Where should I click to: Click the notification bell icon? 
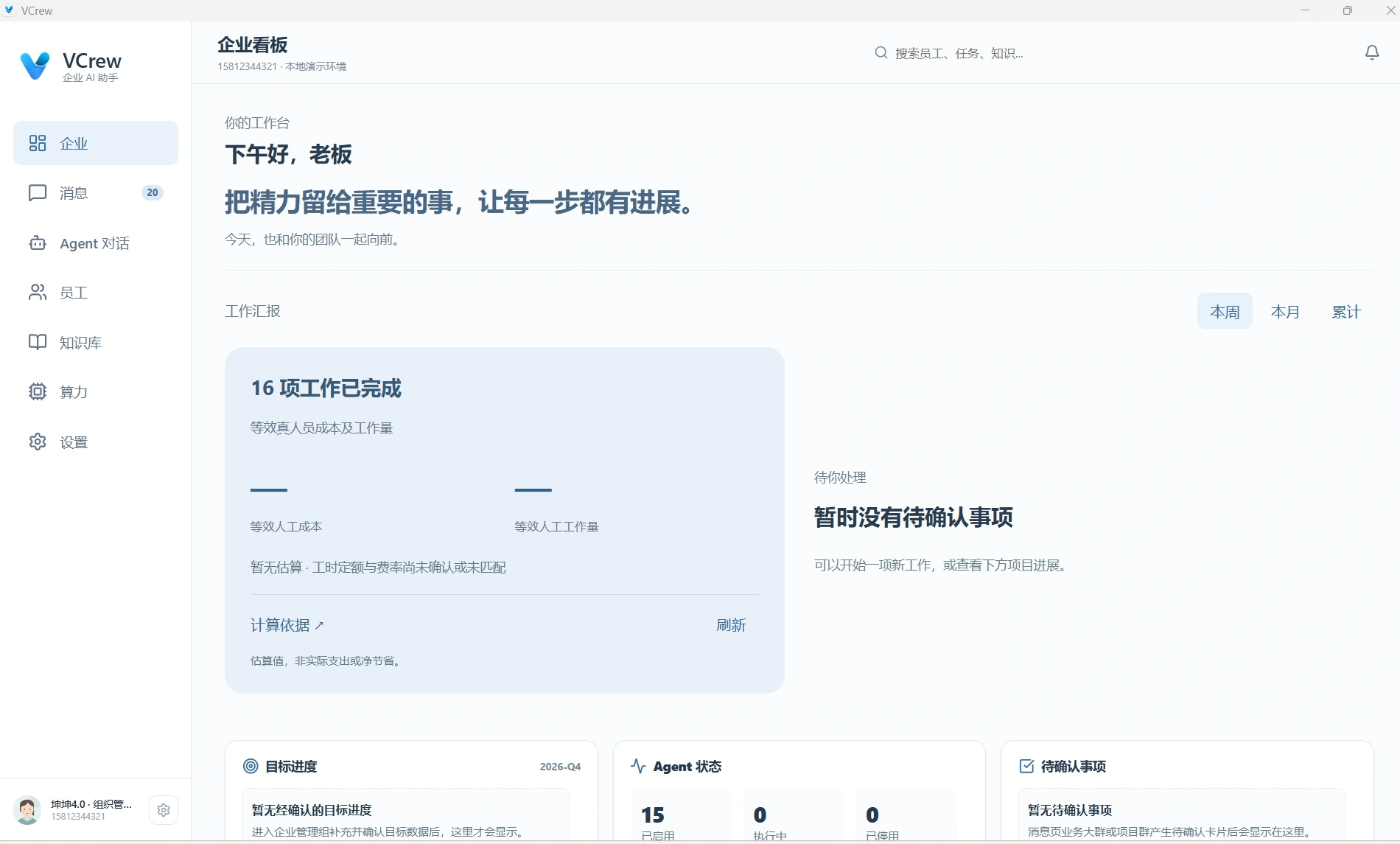1372,52
